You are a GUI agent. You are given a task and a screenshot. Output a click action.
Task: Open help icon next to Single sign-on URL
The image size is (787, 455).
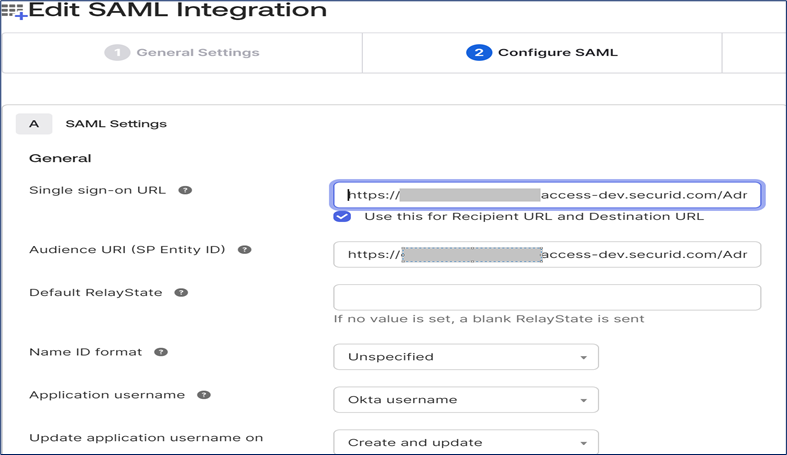click(185, 190)
